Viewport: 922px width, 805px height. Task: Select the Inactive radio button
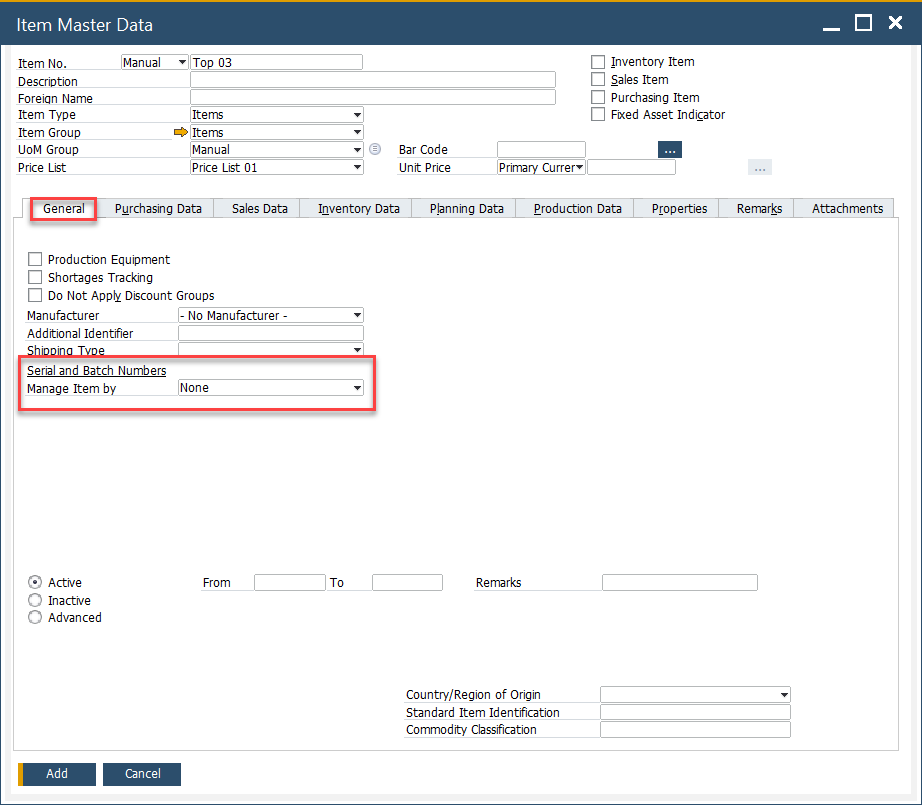[x=35, y=601]
